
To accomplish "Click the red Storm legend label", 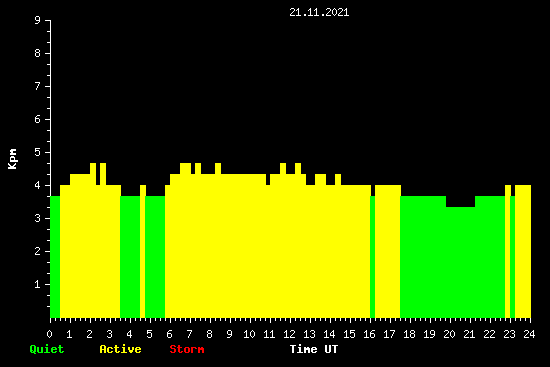I will point(187,349).
